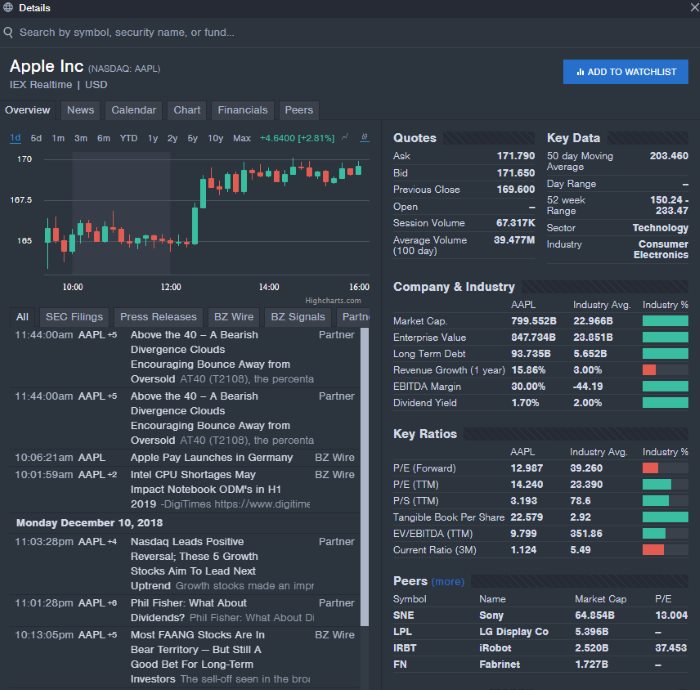700x690 pixels.
Task: Click the SNE peer symbol
Action: pos(404,615)
